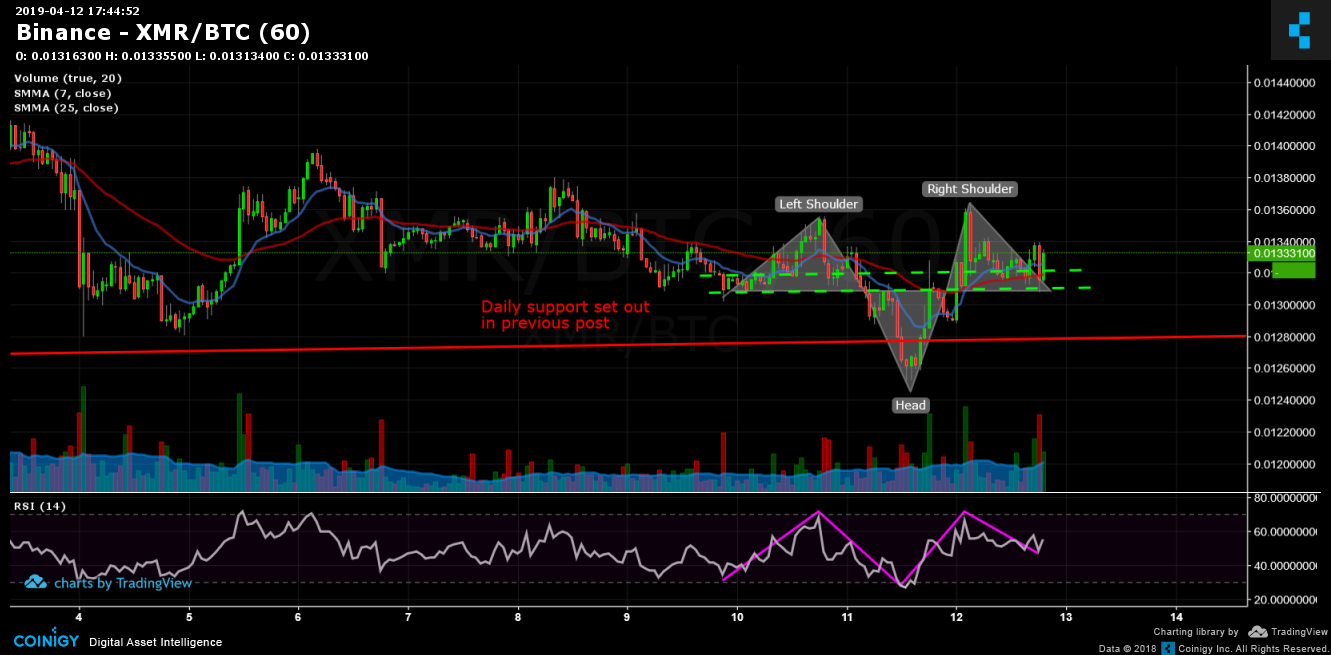Click the OHLC values line under the title
The height and width of the screenshot is (655, 1331).
192,56
